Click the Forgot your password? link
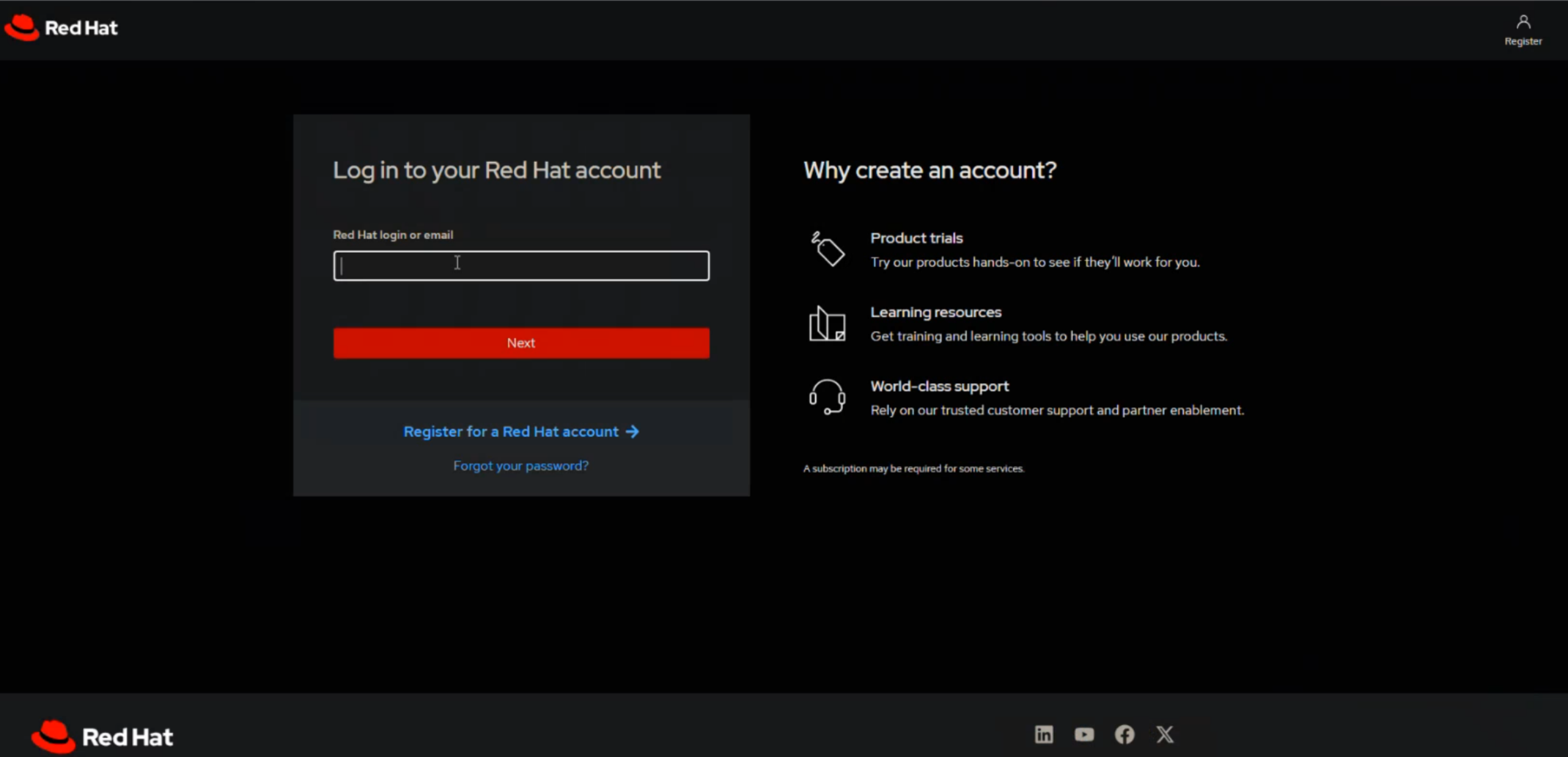Screen dimensions: 1568x757 click(520, 466)
